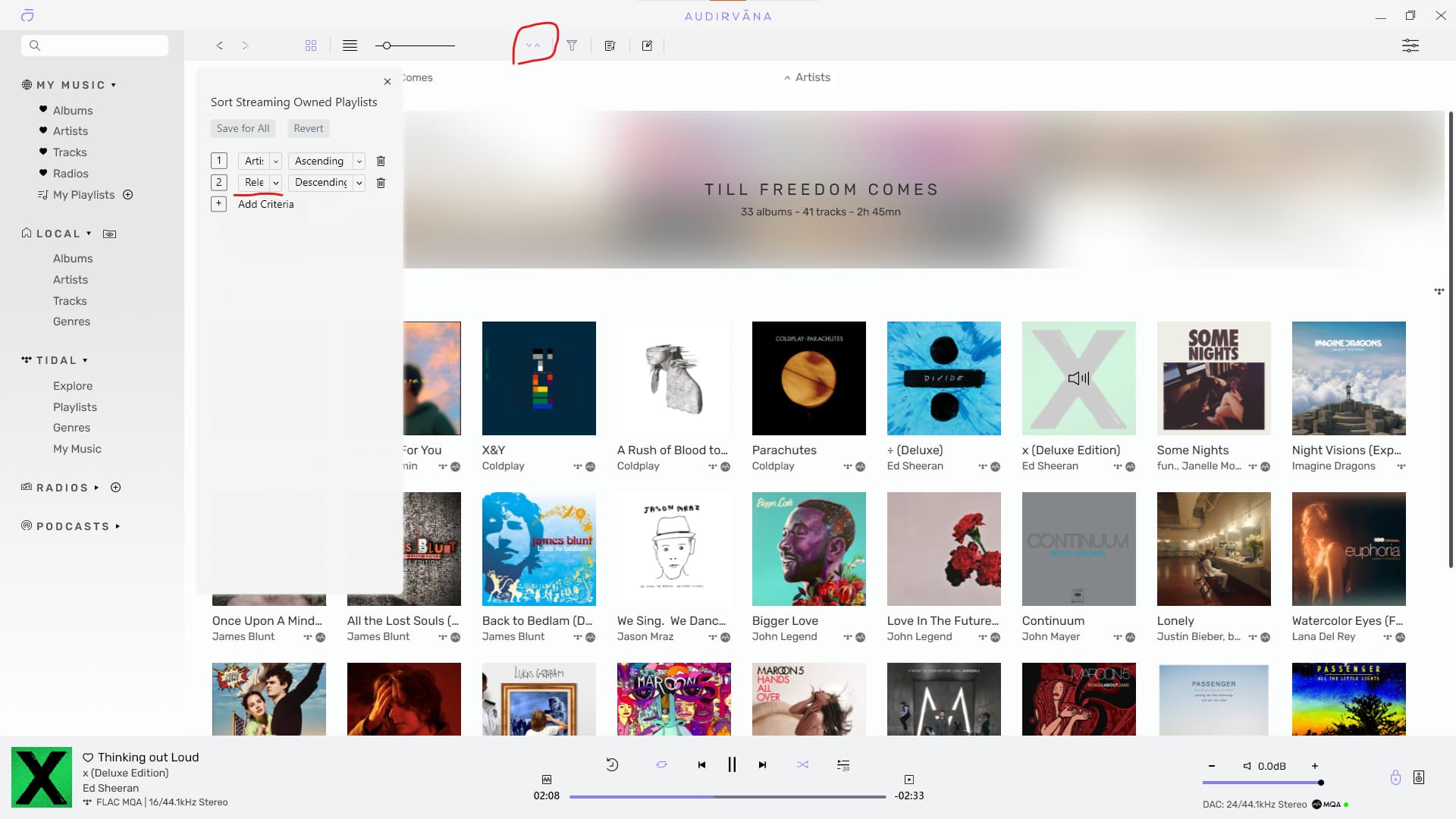The image size is (1456, 819).
Task: Click Add Criteria plus button
Action: click(x=218, y=204)
